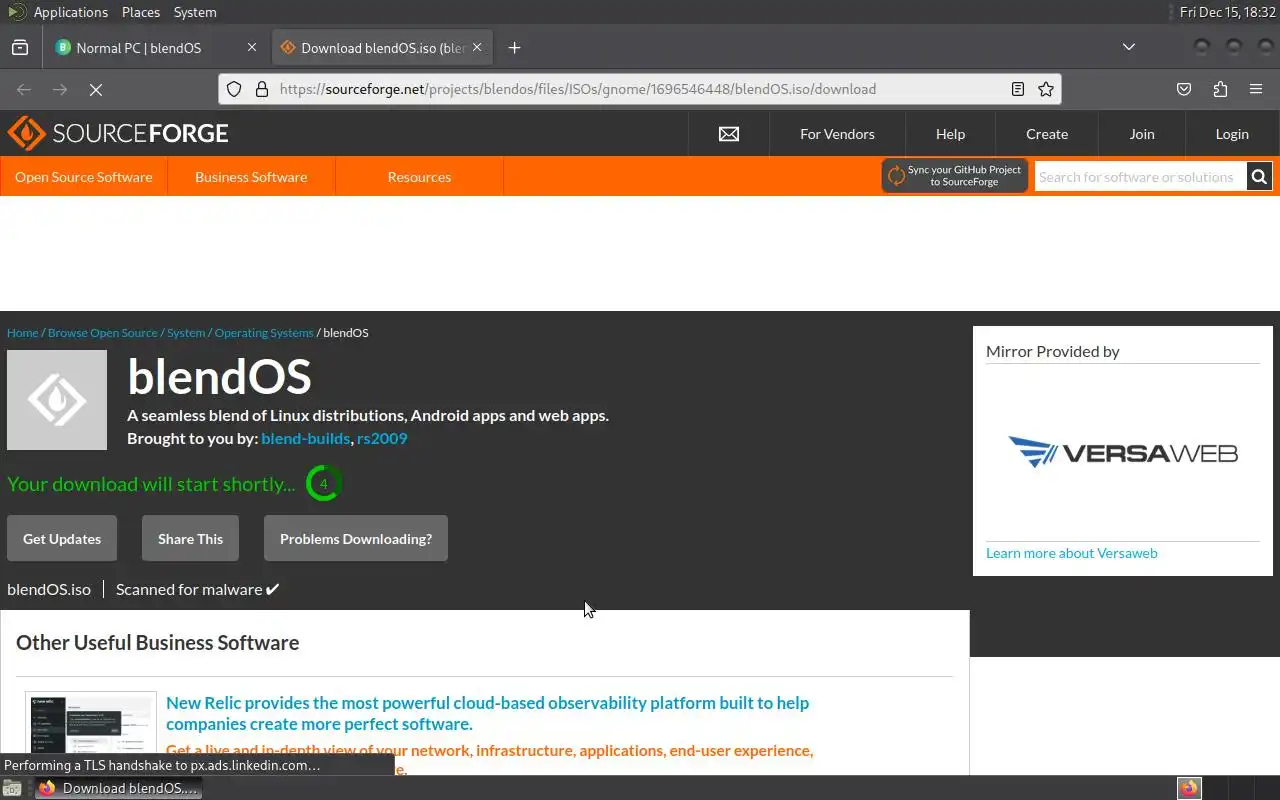The height and width of the screenshot is (800, 1280).
Task: Click the show desktop icon in bottom panel
Action: tap(11, 788)
